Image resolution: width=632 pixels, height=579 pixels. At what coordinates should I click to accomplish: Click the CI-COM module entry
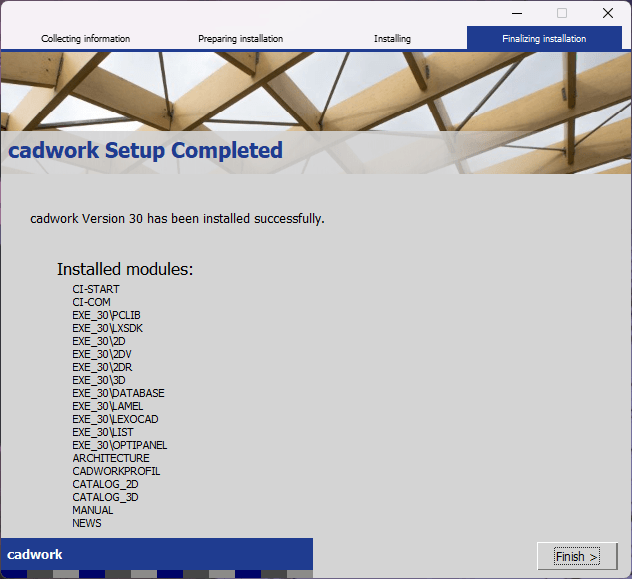click(x=91, y=302)
